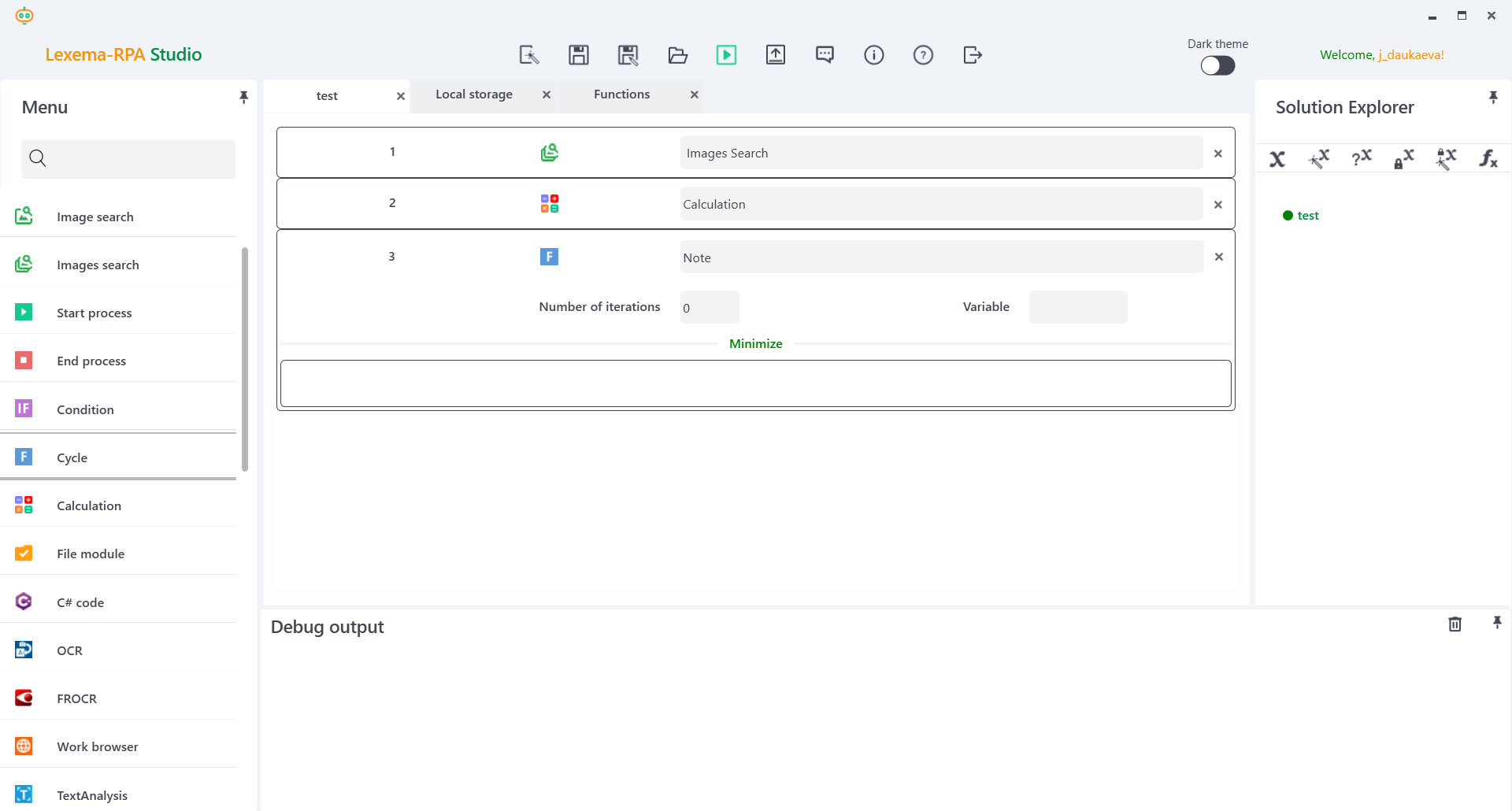Open a file via folder icon
This screenshot has height=811, width=1512.
coord(677,55)
